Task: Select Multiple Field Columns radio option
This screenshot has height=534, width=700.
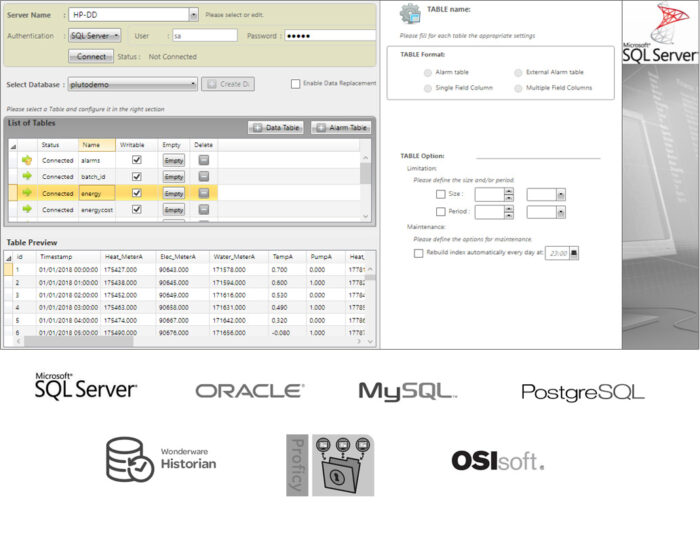Action: [518, 88]
